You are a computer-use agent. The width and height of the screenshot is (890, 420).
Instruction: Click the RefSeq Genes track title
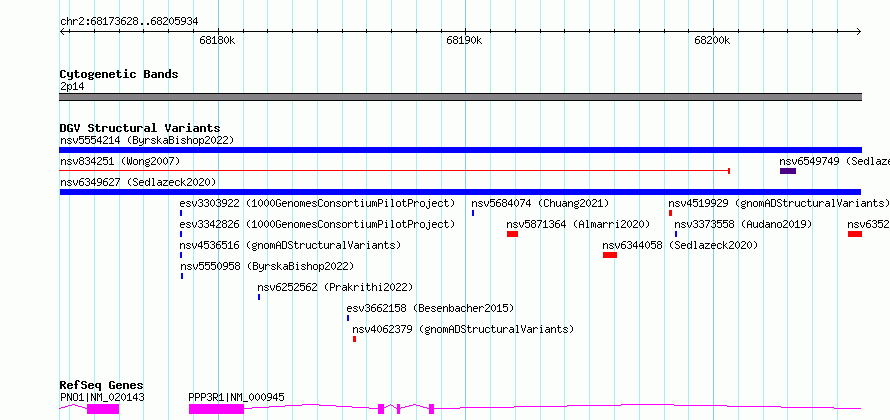[x=102, y=385]
